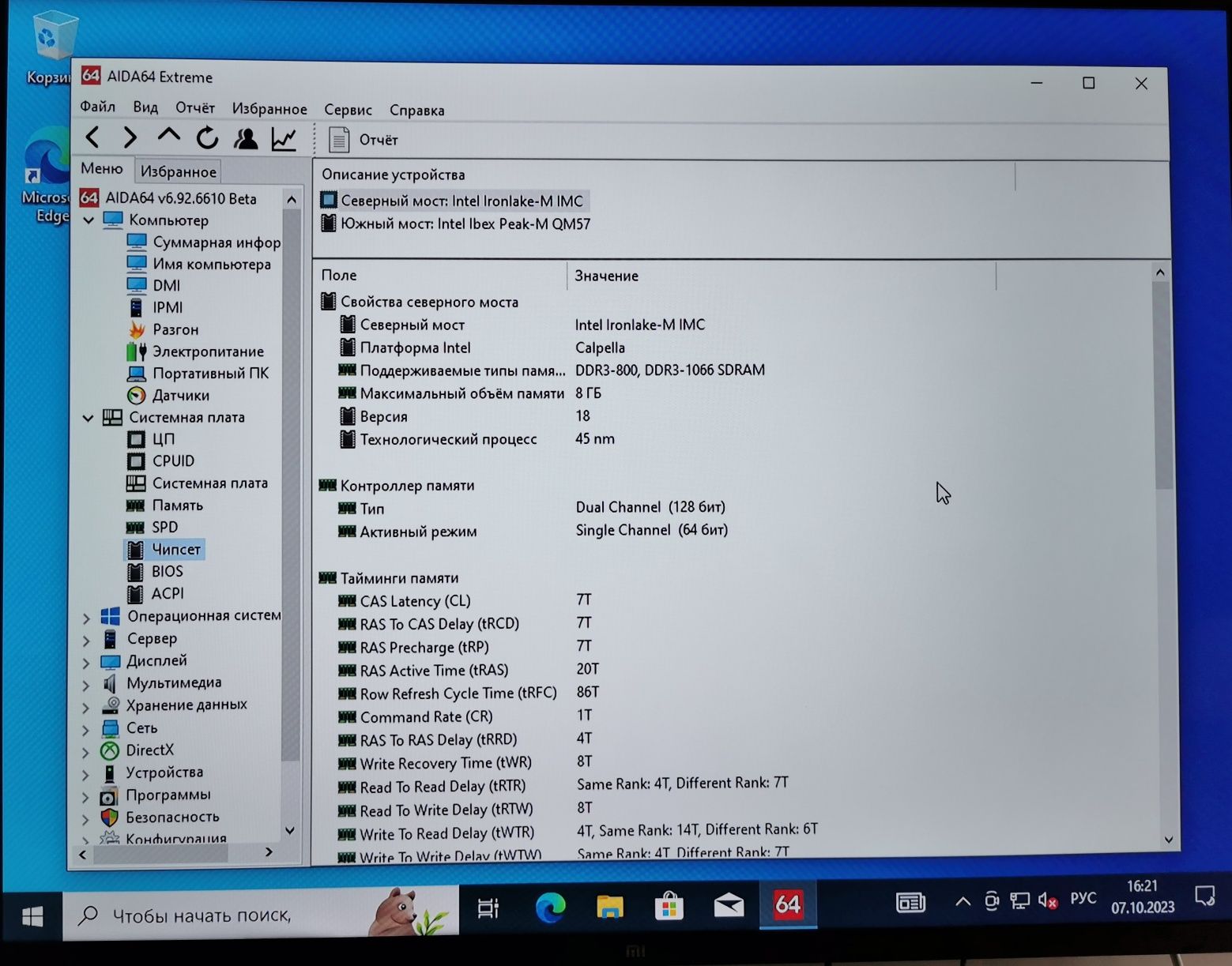
Task: Expand the Хранение данных tree node
Action: pyautogui.click(x=86, y=707)
